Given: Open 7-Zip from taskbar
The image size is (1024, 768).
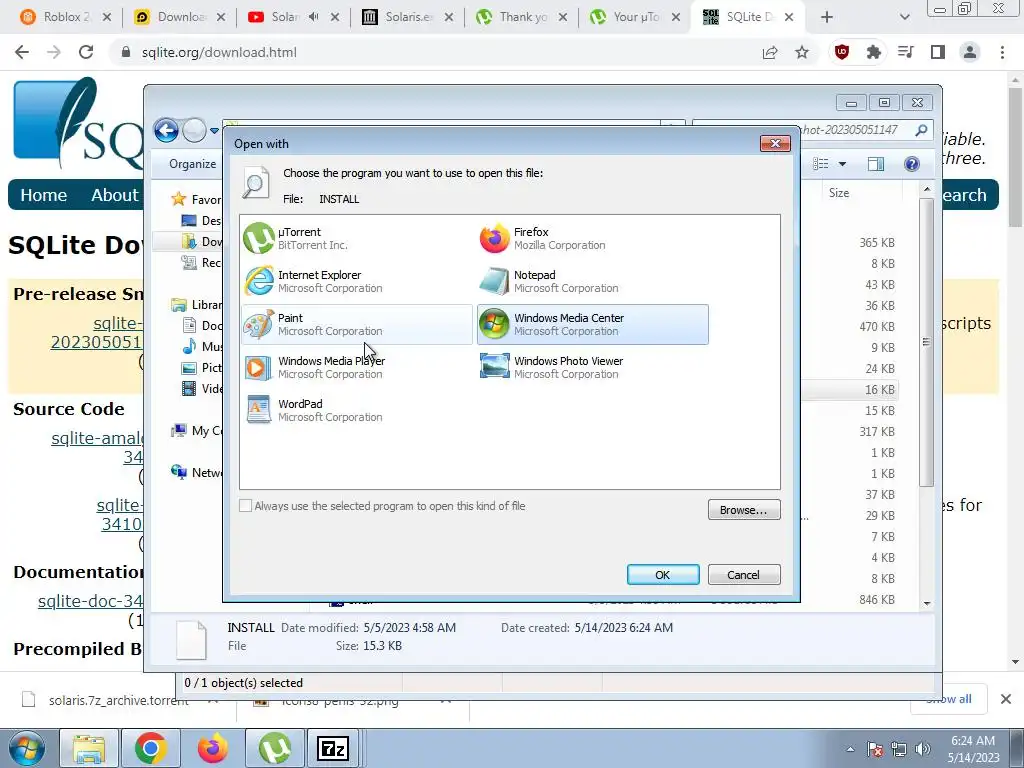Looking at the screenshot, I should pyautogui.click(x=333, y=748).
